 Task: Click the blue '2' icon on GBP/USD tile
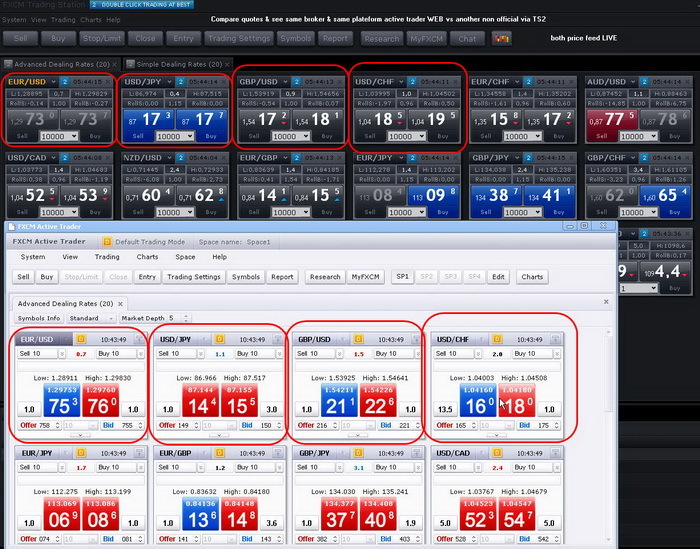pyautogui.click(x=296, y=82)
